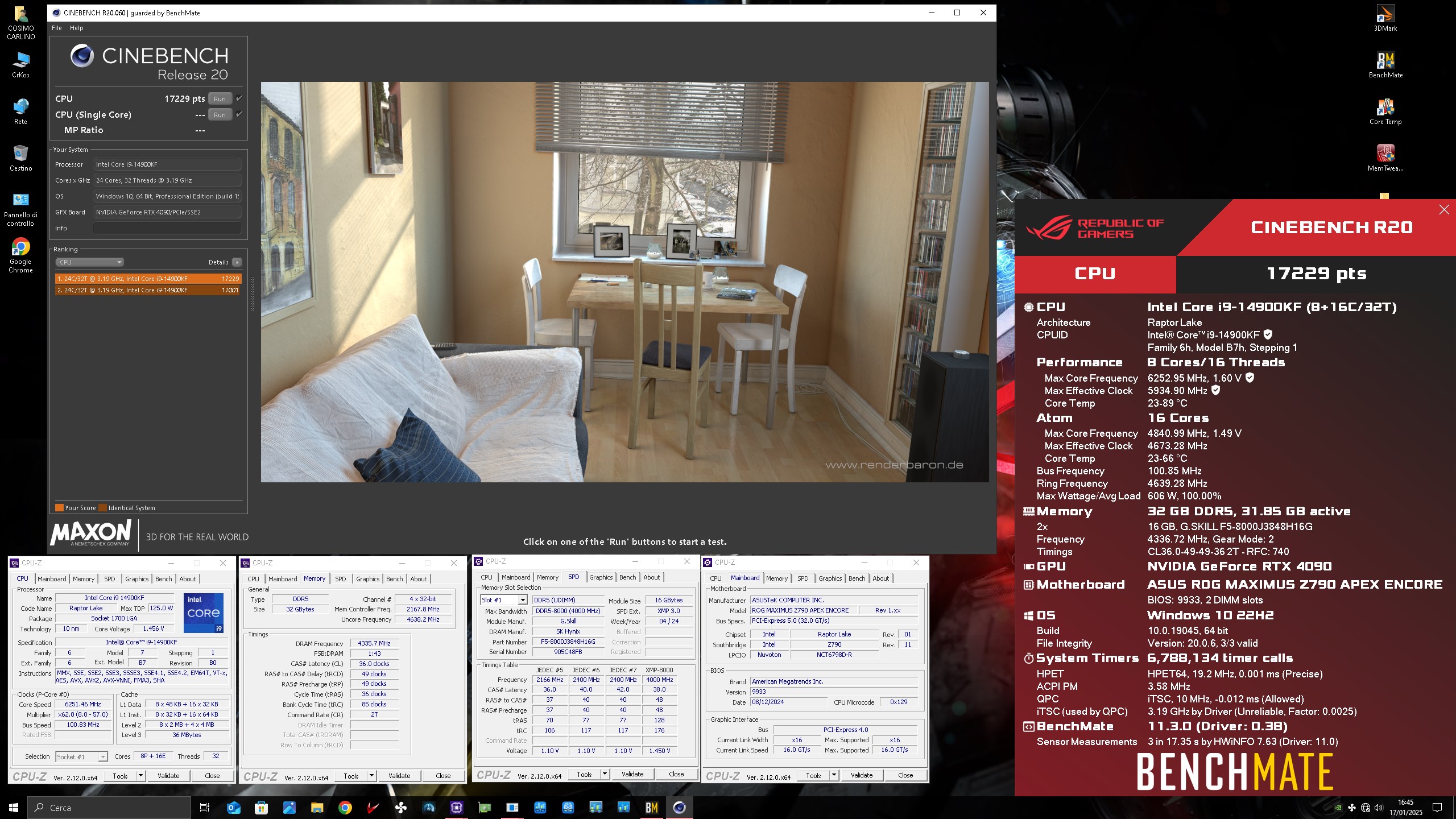This screenshot has height=819, width=1456.
Task: Launch Google Chrome from the desktop
Action: point(21,255)
